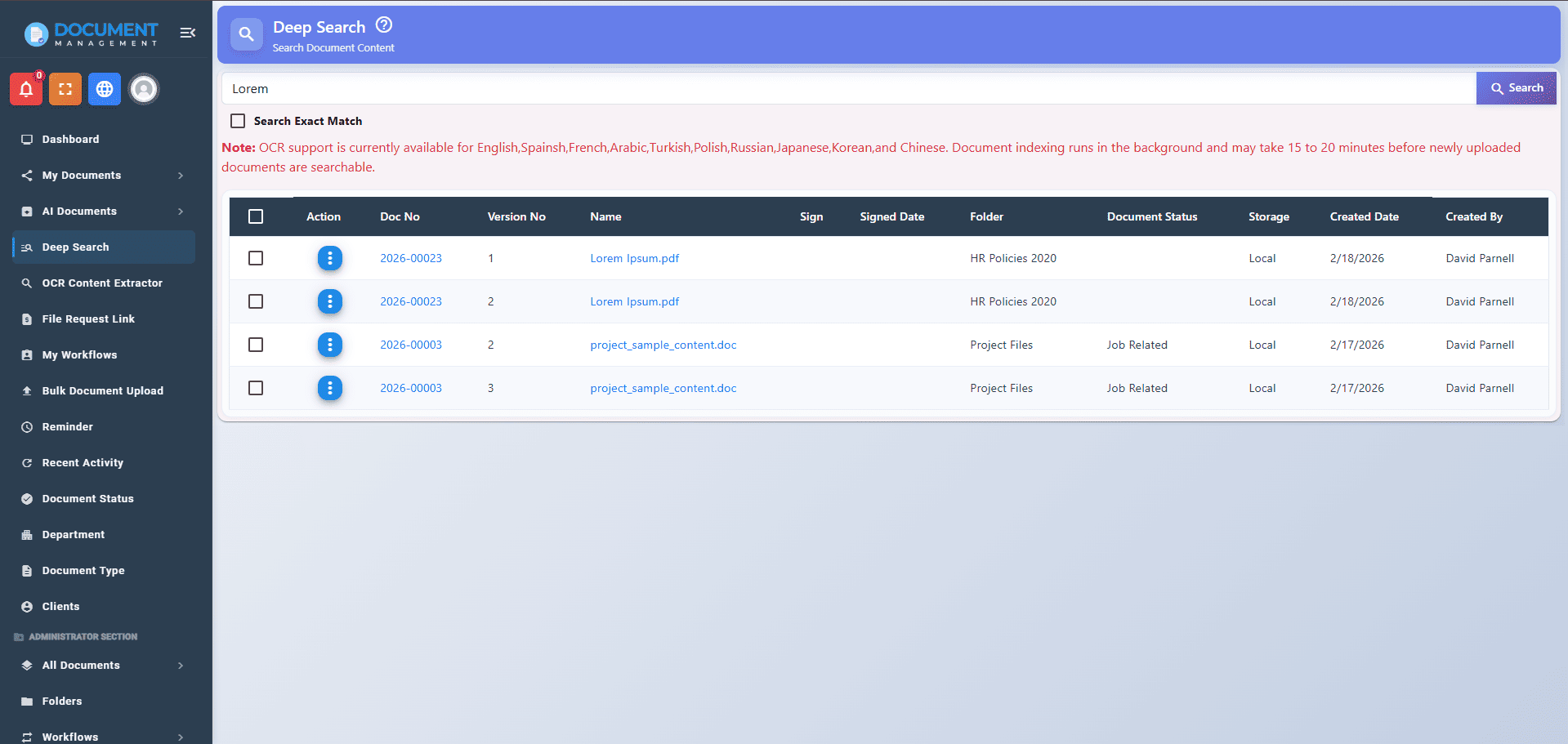Click the My Documents share icon
Viewport: 1568px width, 744px height.
27,176
